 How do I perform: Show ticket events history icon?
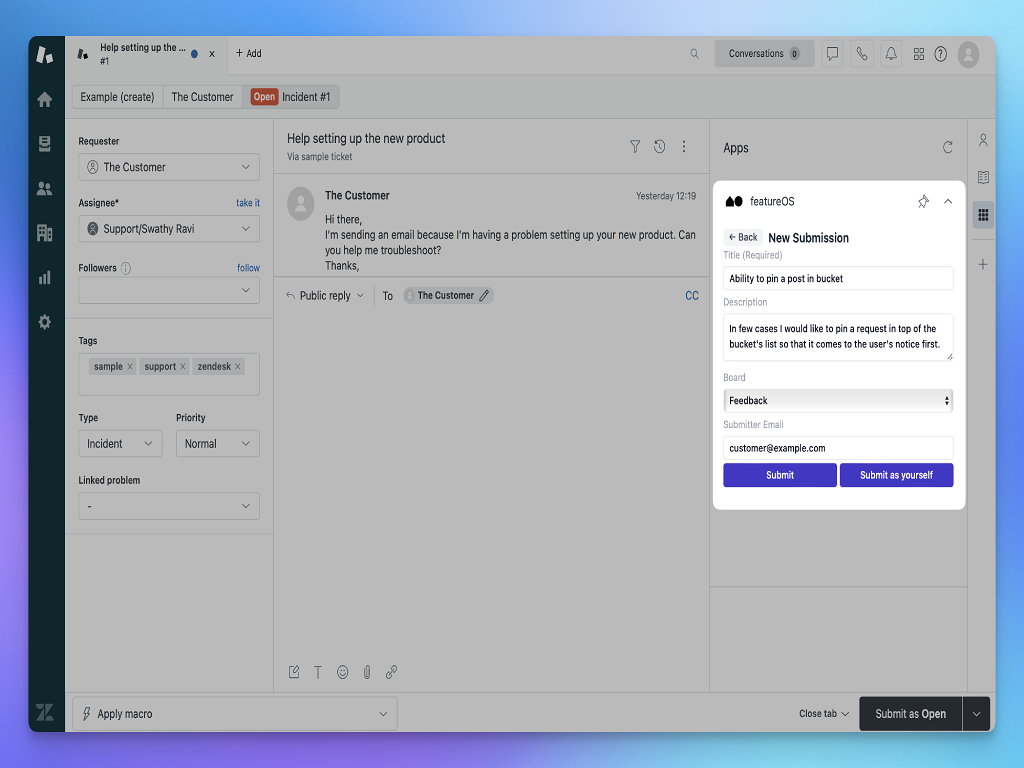point(660,147)
